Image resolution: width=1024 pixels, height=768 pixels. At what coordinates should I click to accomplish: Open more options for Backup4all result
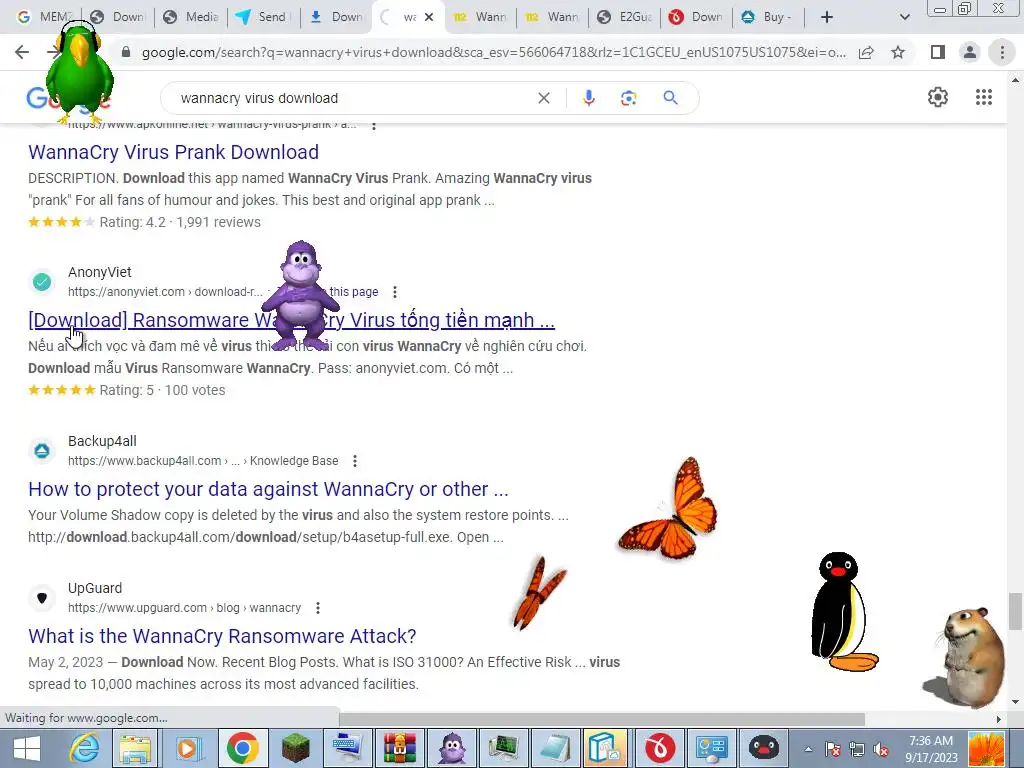(355, 461)
